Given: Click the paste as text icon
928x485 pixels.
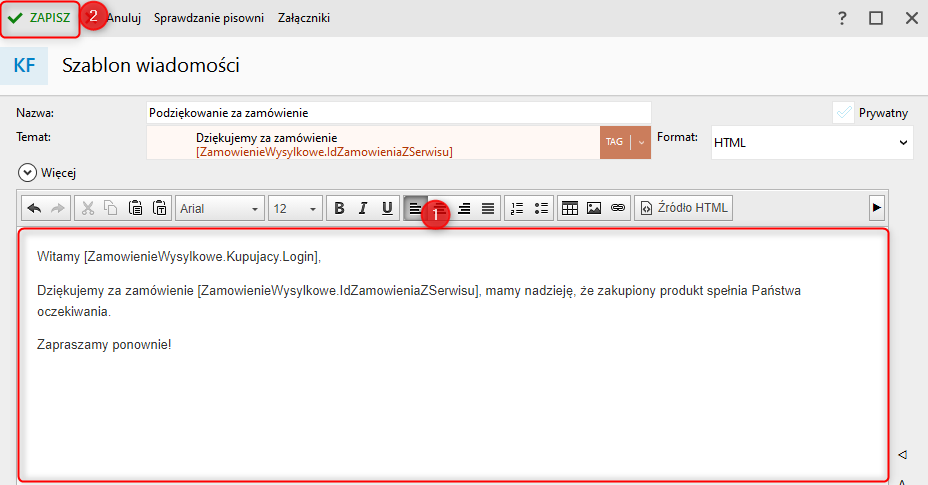Looking at the screenshot, I should pos(159,208).
